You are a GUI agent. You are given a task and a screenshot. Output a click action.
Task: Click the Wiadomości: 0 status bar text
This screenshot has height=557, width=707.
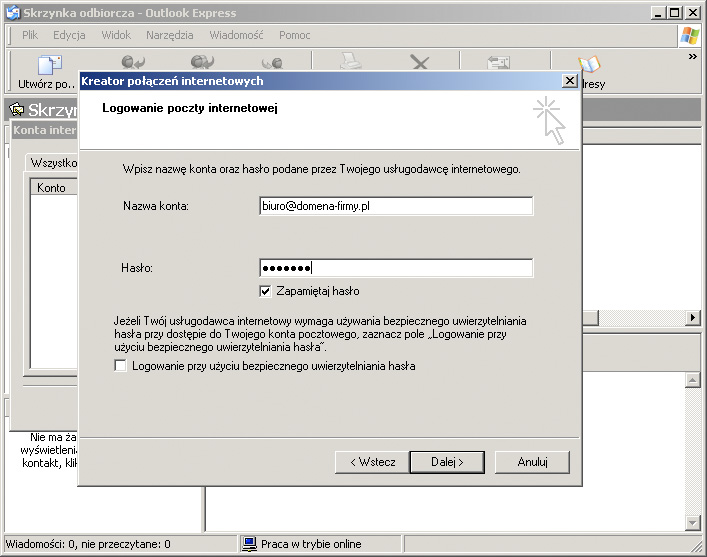tap(88, 544)
